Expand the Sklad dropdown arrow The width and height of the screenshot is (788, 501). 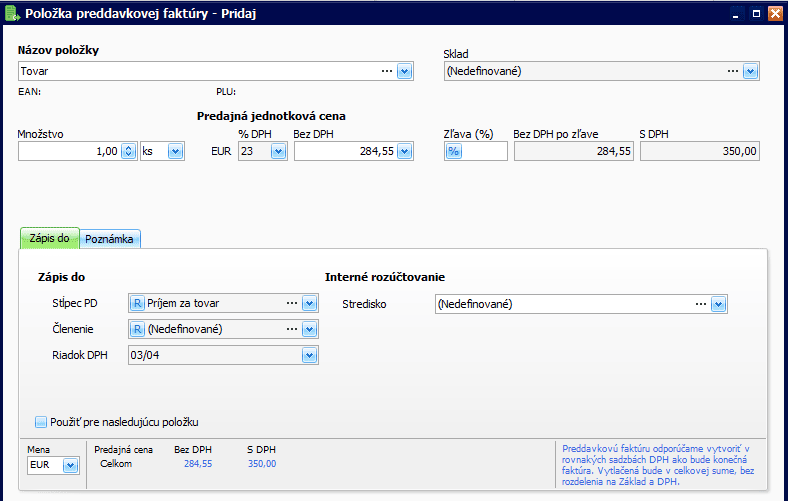tap(750, 71)
